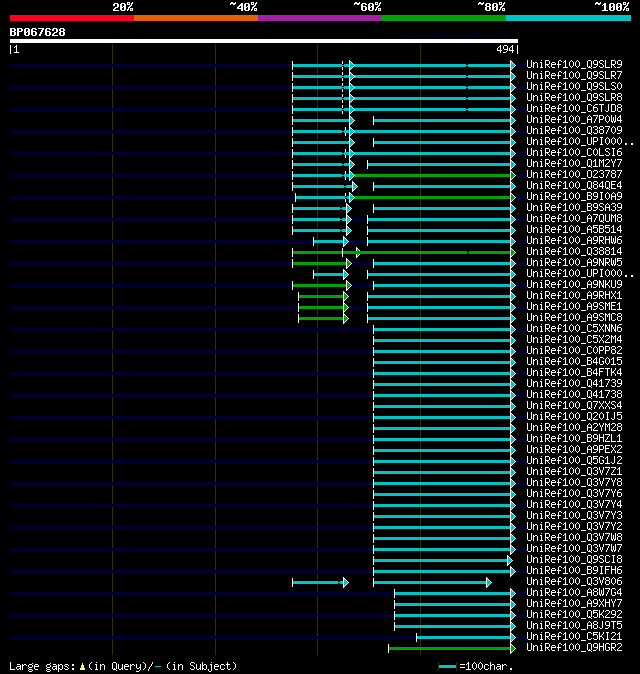The height and width of the screenshot is (674, 640).
Task: Select the UniRef100_A2YM28 label
Action: tap(574, 428)
